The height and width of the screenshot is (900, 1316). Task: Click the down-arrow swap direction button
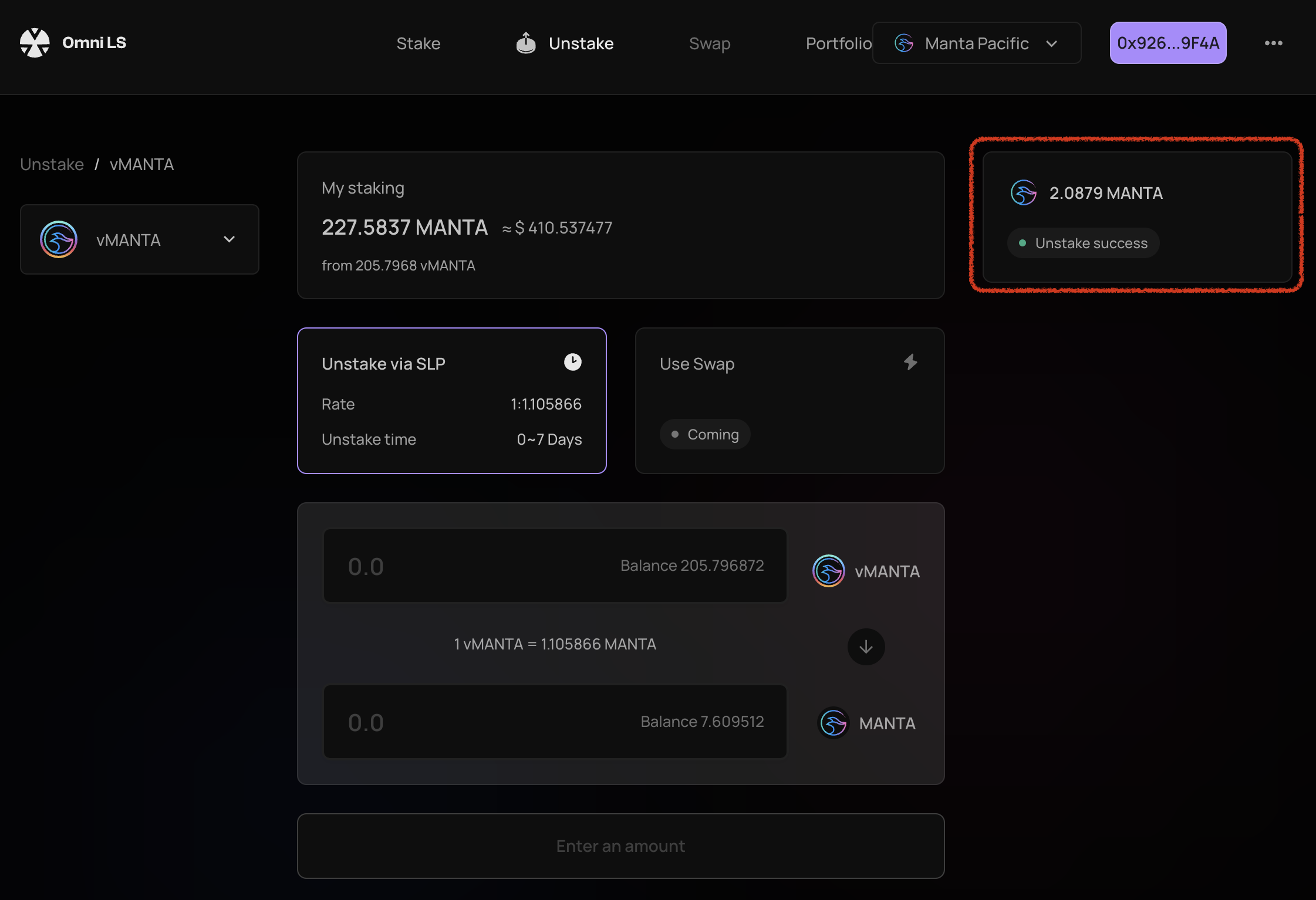[866, 647]
